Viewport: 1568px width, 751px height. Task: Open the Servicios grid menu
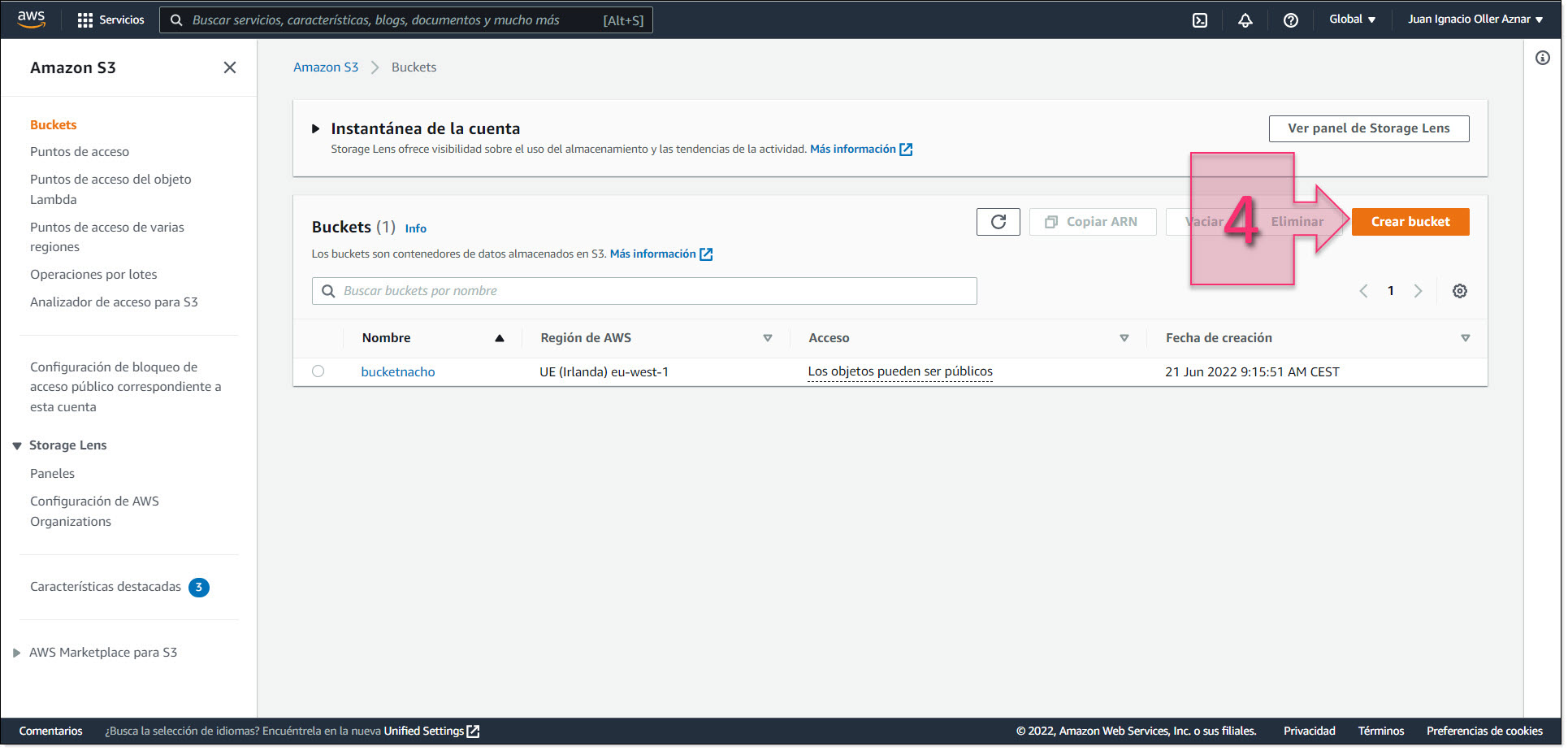[111, 20]
